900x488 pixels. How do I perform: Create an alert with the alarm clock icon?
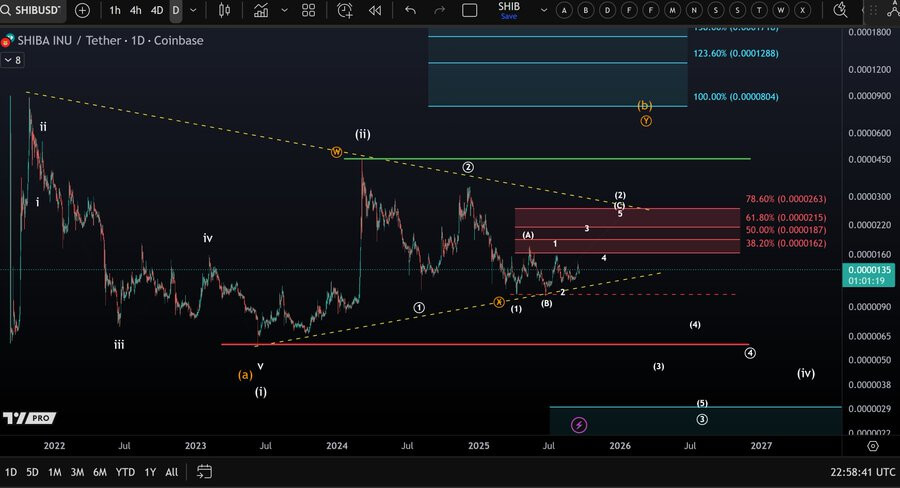(x=344, y=10)
